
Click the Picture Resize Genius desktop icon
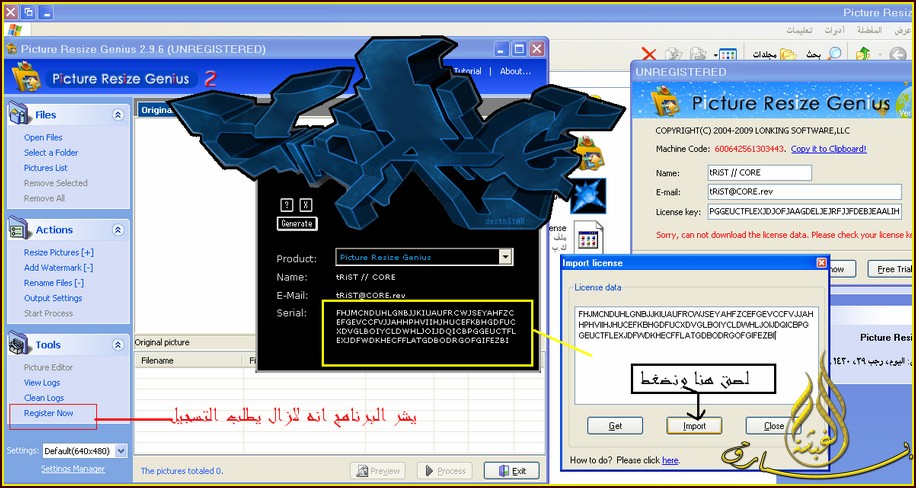tap(589, 153)
